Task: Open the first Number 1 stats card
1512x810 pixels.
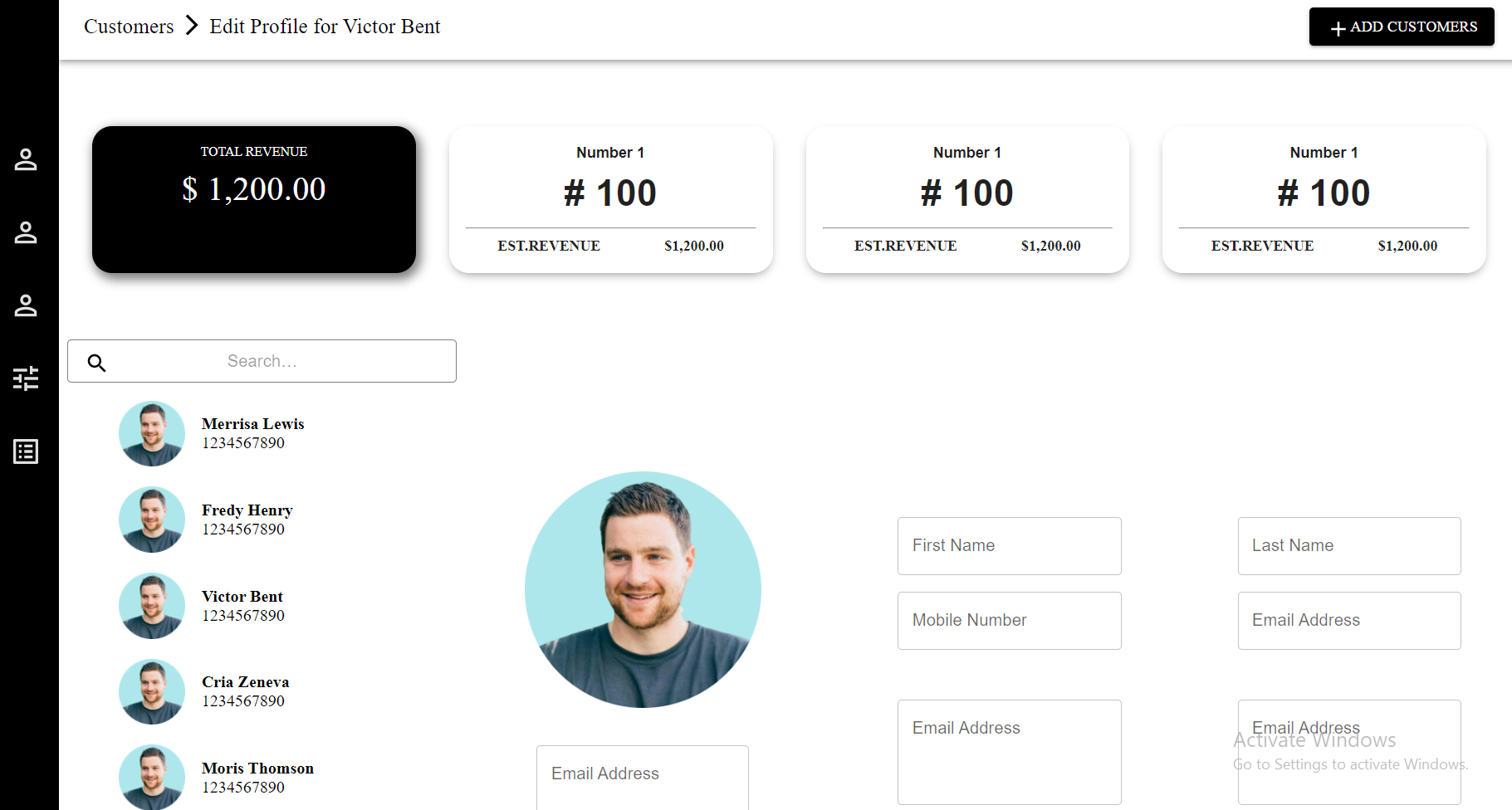Action: tap(610, 199)
